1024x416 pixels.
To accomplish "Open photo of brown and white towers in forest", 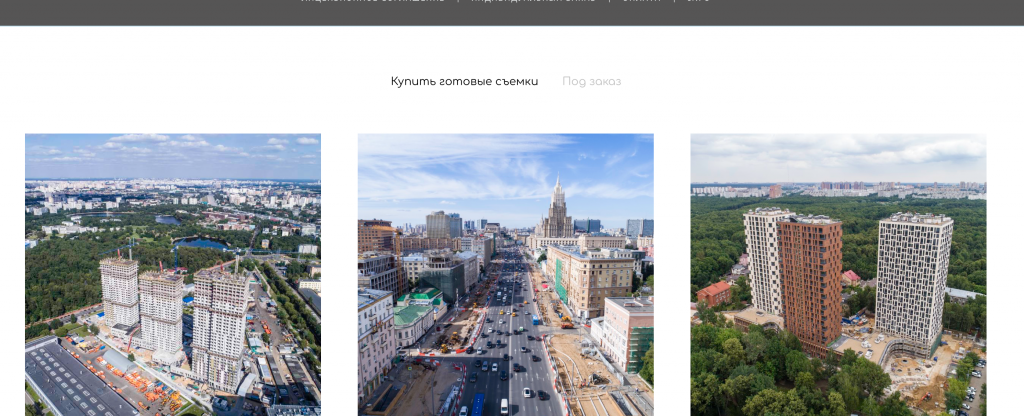I will coord(839,275).
